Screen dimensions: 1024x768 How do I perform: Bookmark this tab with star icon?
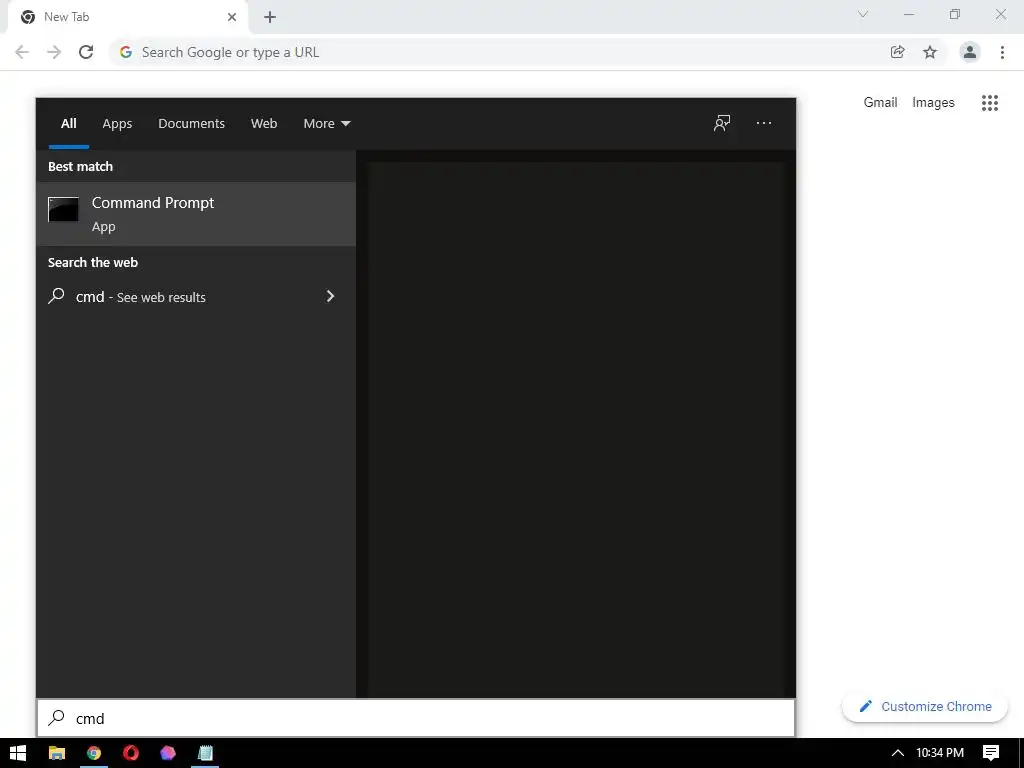click(930, 52)
